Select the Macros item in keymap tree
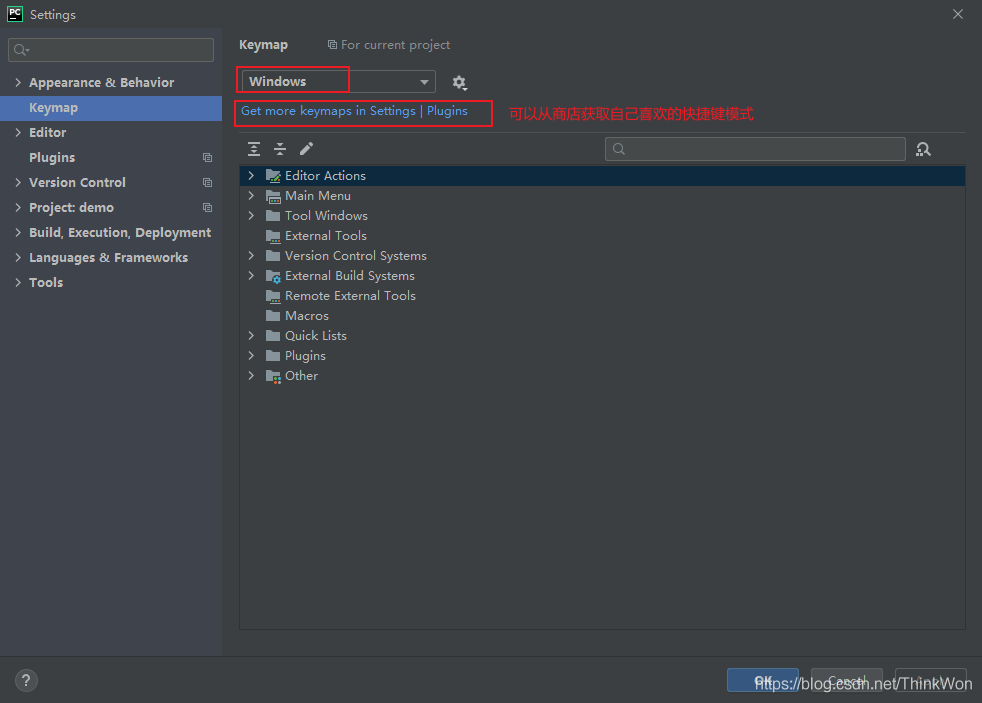The height and width of the screenshot is (703, 982). [306, 316]
